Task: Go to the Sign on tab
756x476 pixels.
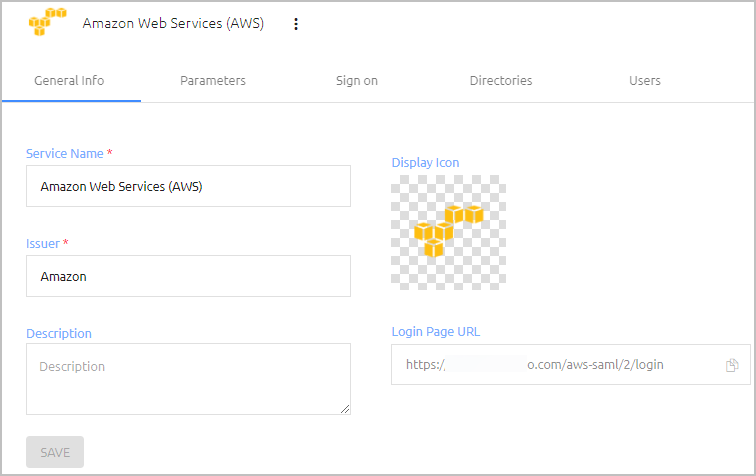Action: (x=357, y=81)
